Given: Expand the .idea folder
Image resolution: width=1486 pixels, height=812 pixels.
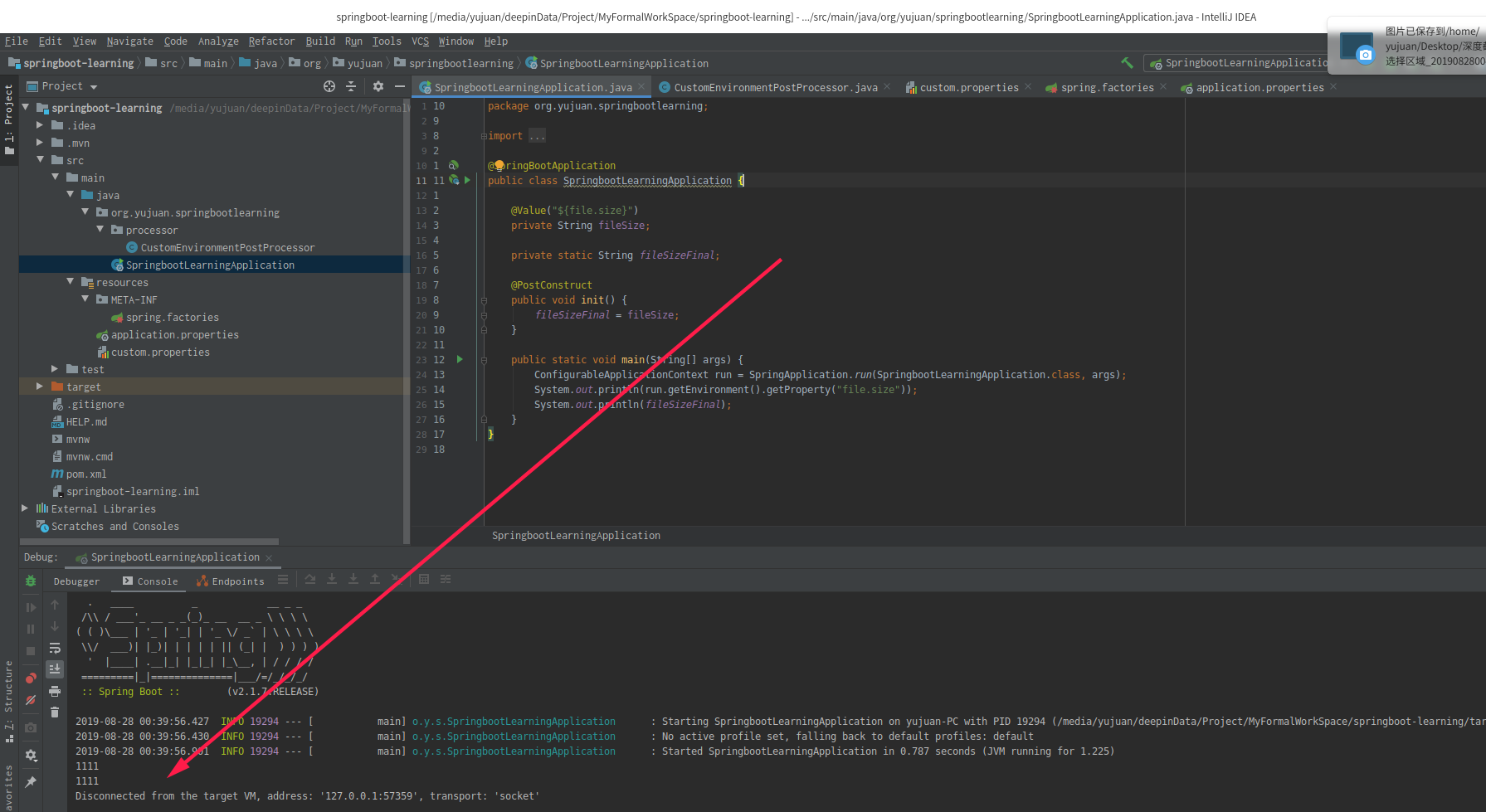Looking at the screenshot, I should pos(40,125).
